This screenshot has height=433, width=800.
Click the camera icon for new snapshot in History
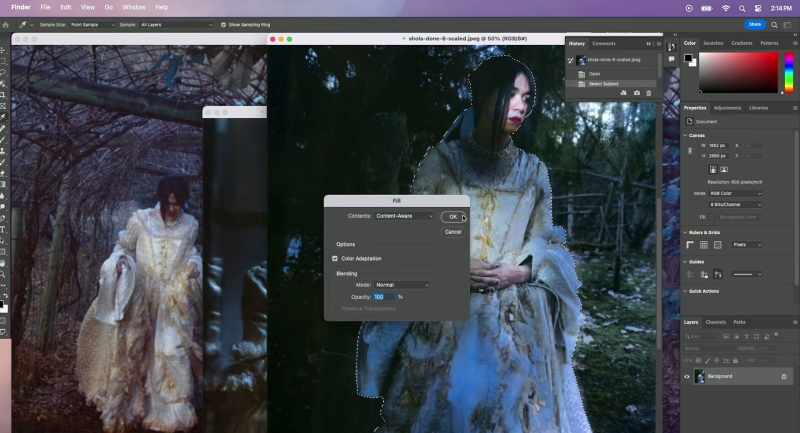(x=636, y=93)
